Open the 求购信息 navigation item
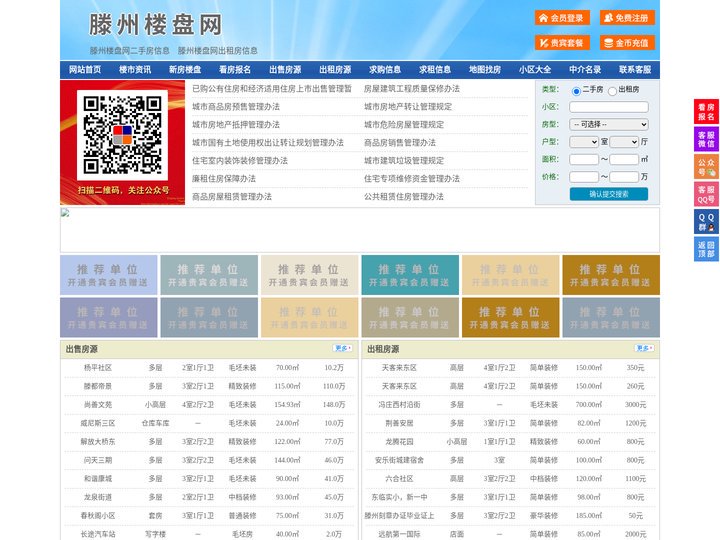720x540 pixels. pyautogui.click(x=385, y=70)
